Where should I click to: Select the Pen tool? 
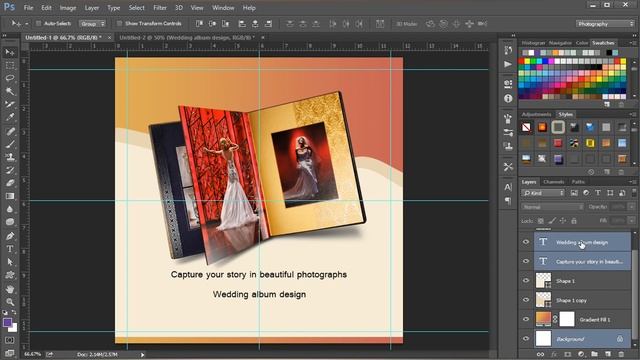10,236
